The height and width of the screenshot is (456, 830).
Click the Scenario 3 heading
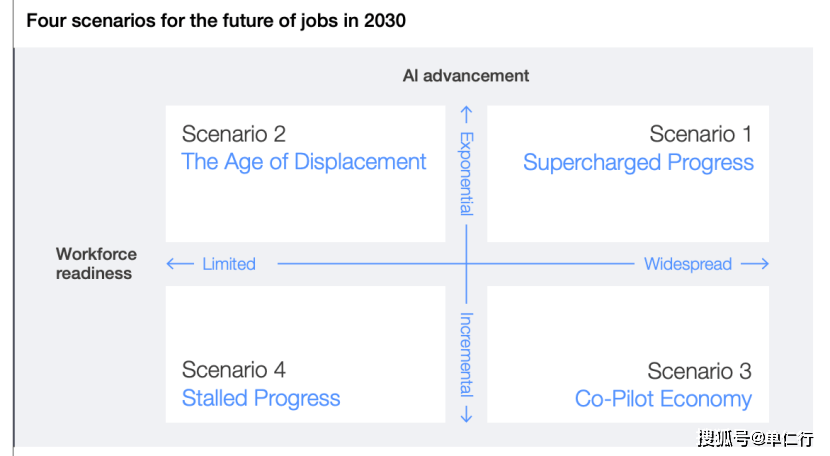(699, 371)
